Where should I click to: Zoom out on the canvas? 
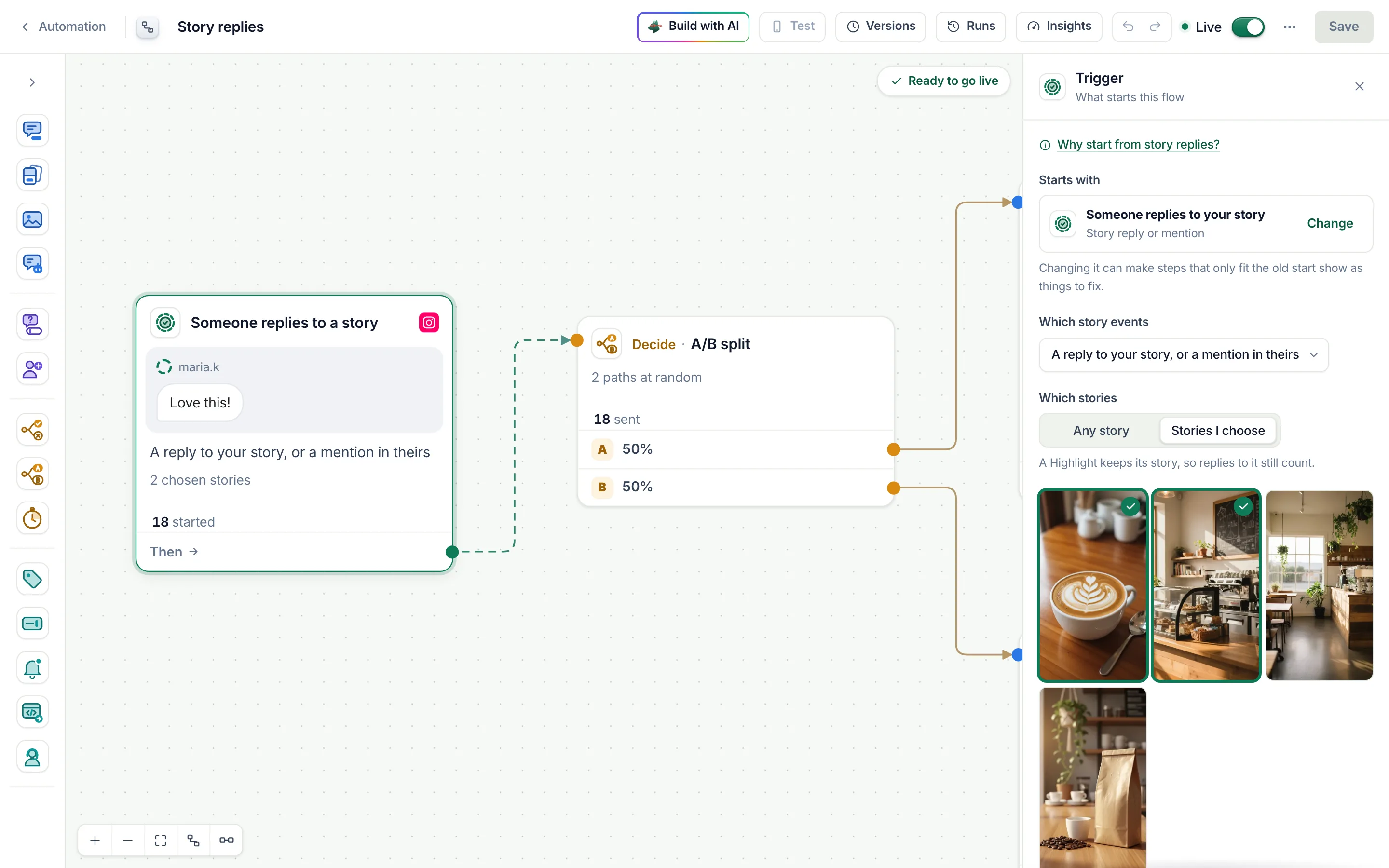(128, 841)
